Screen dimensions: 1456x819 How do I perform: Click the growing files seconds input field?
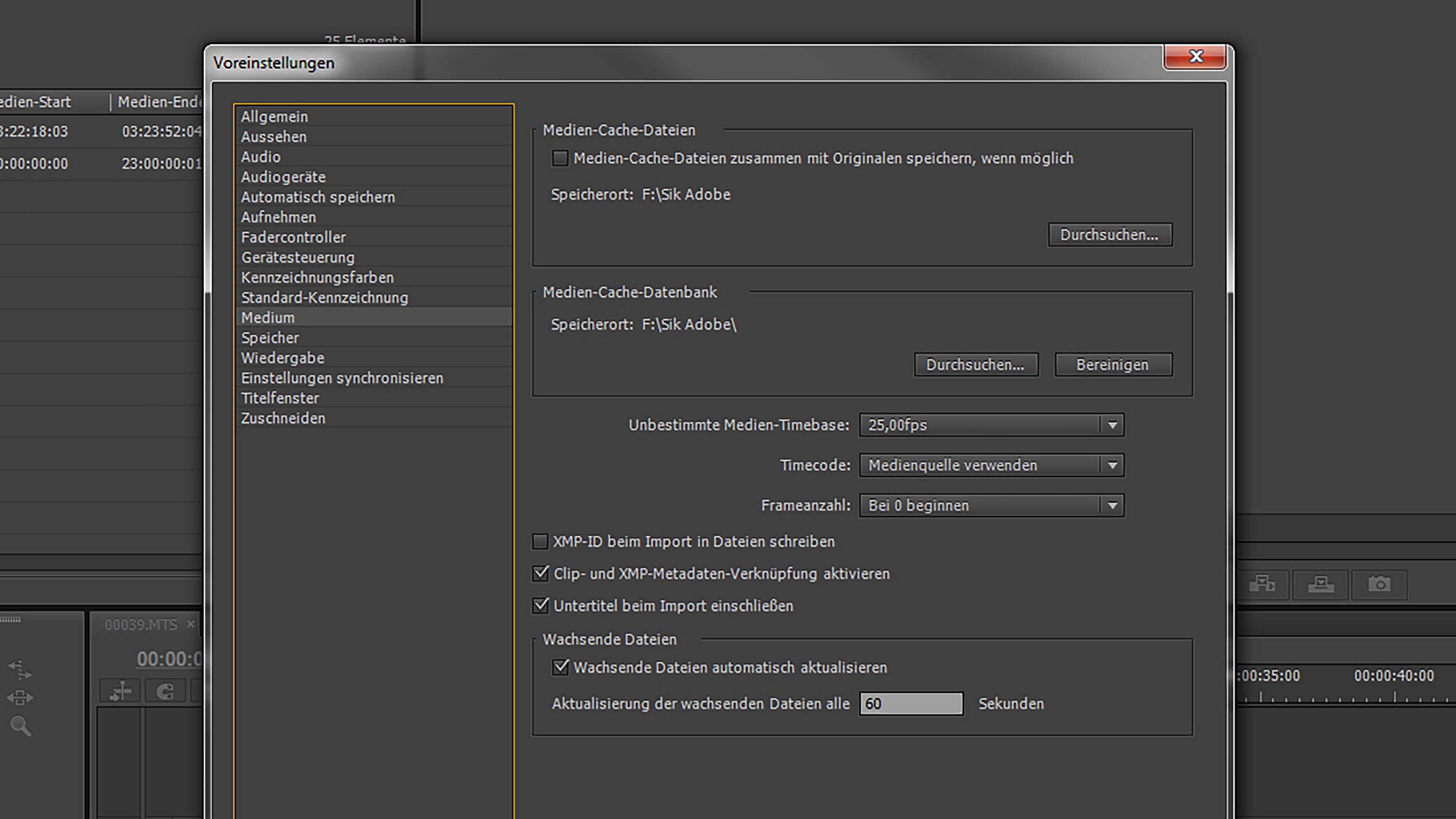(911, 704)
